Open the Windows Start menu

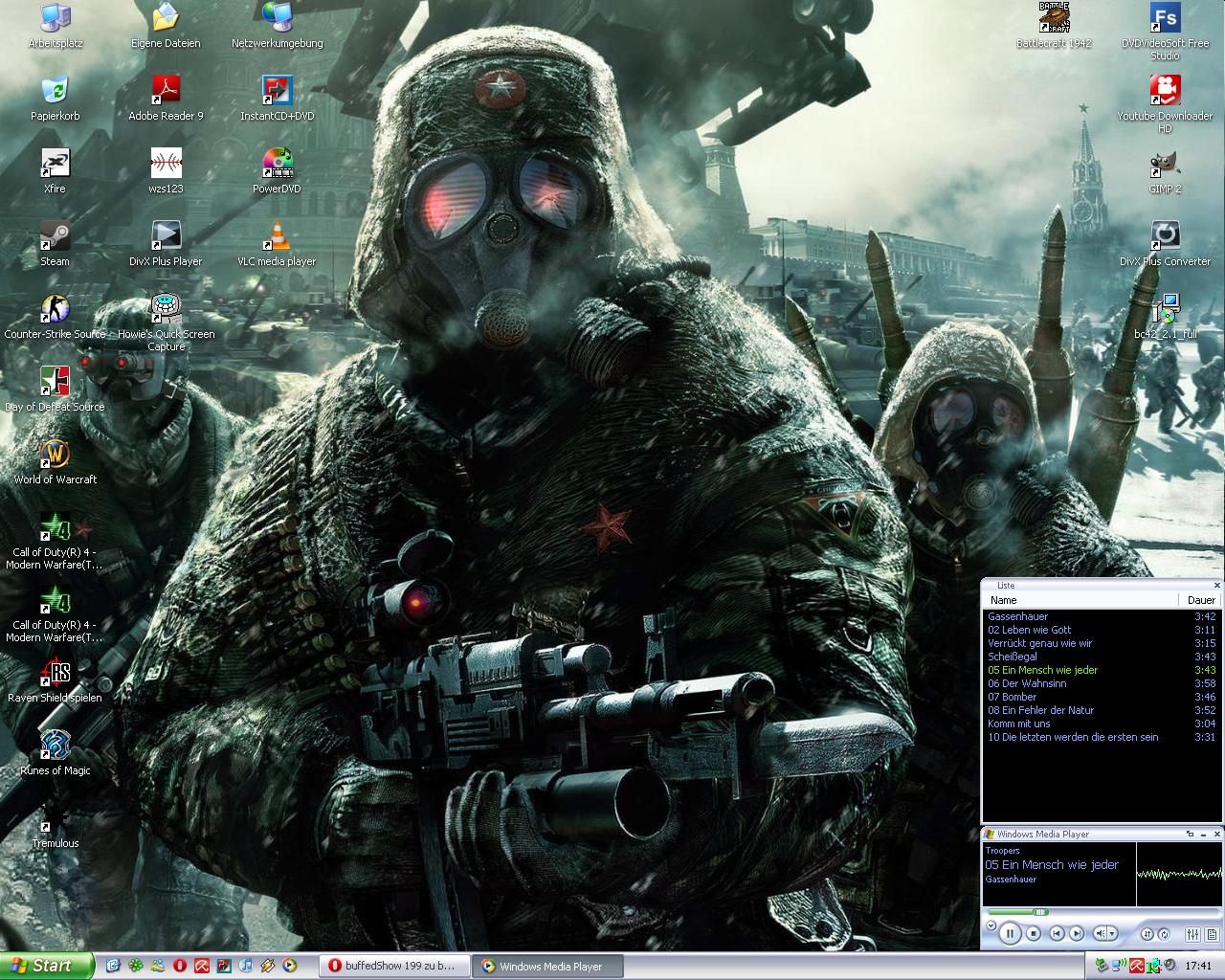pyautogui.click(x=47, y=966)
